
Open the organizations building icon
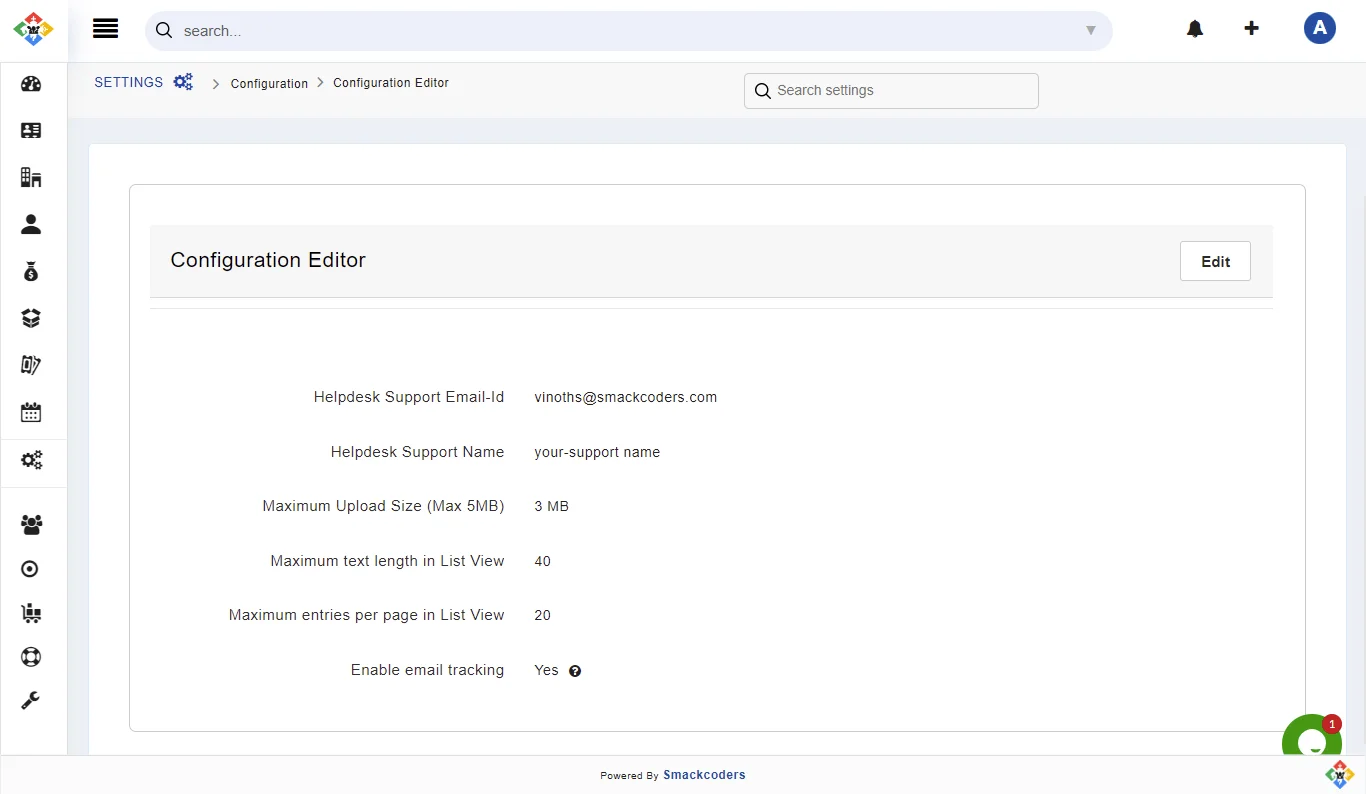(x=31, y=178)
